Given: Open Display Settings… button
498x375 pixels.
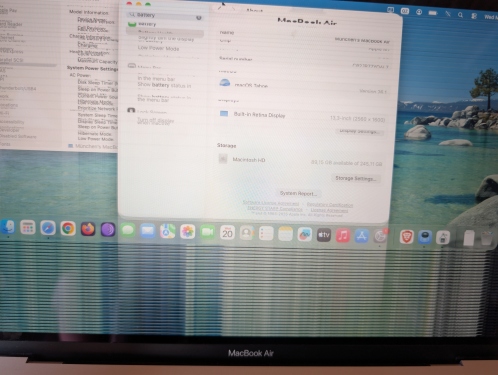Looking at the screenshot, I should [x=359, y=131].
